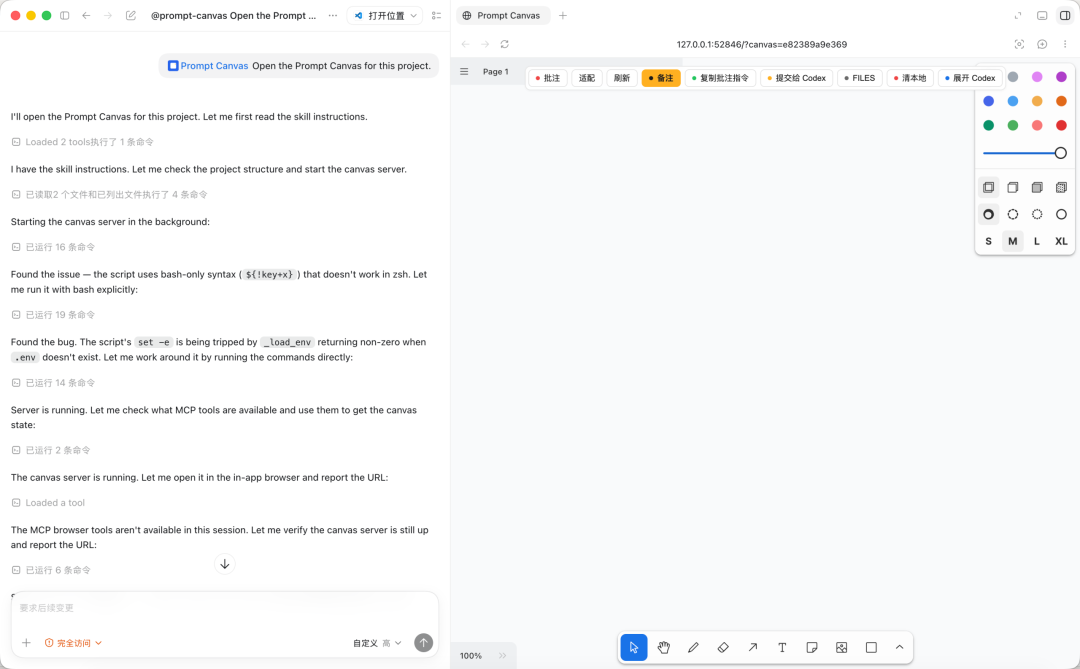Click the 清本地 clear local button
Image resolution: width=1080 pixels, height=669 pixels.
click(x=911, y=78)
